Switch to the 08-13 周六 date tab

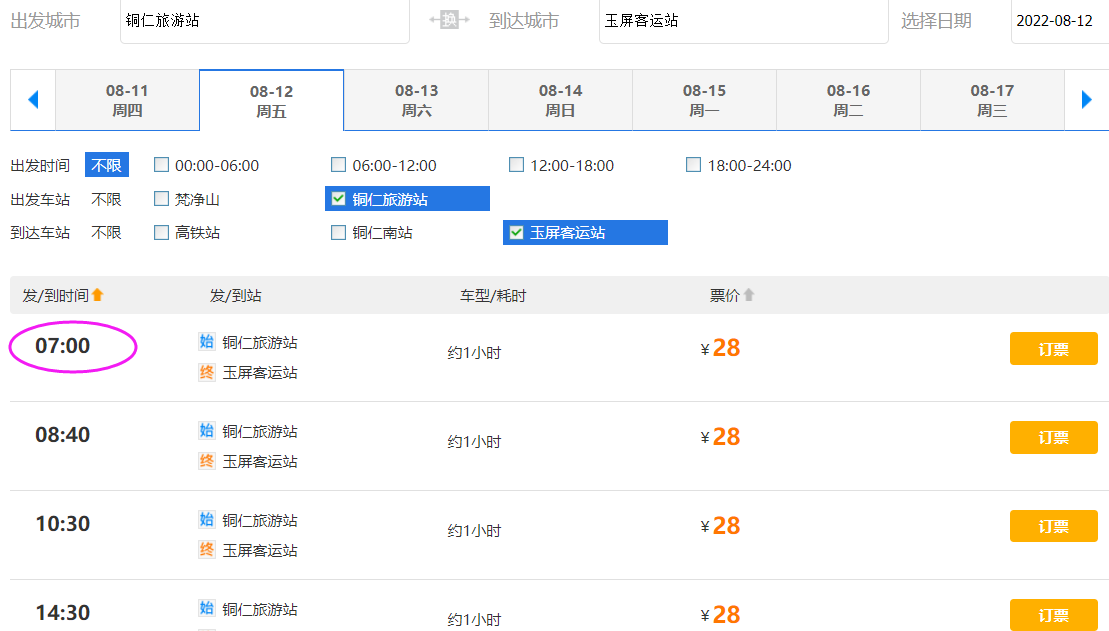(x=416, y=100)
